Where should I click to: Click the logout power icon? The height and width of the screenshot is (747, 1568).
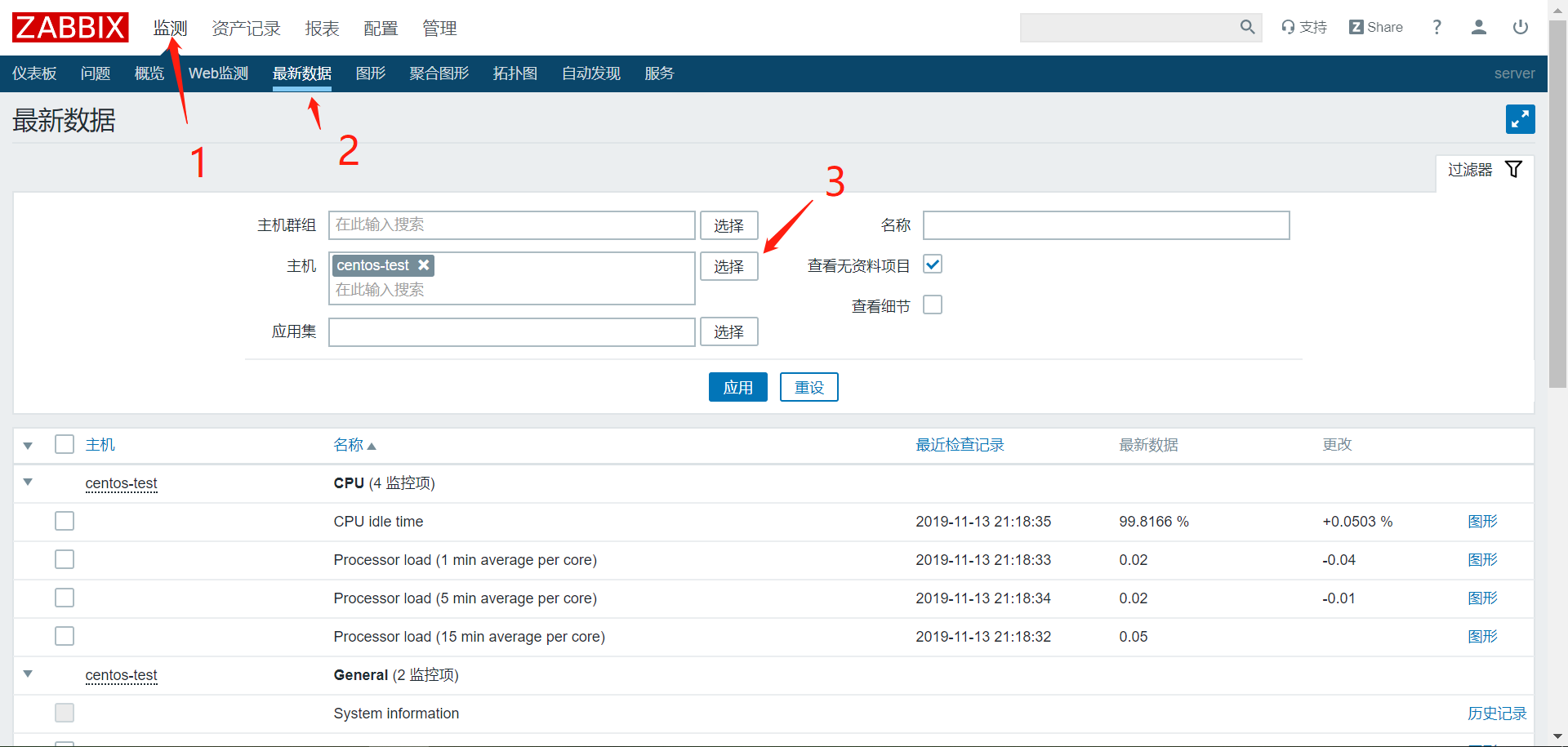[1520, 27]
